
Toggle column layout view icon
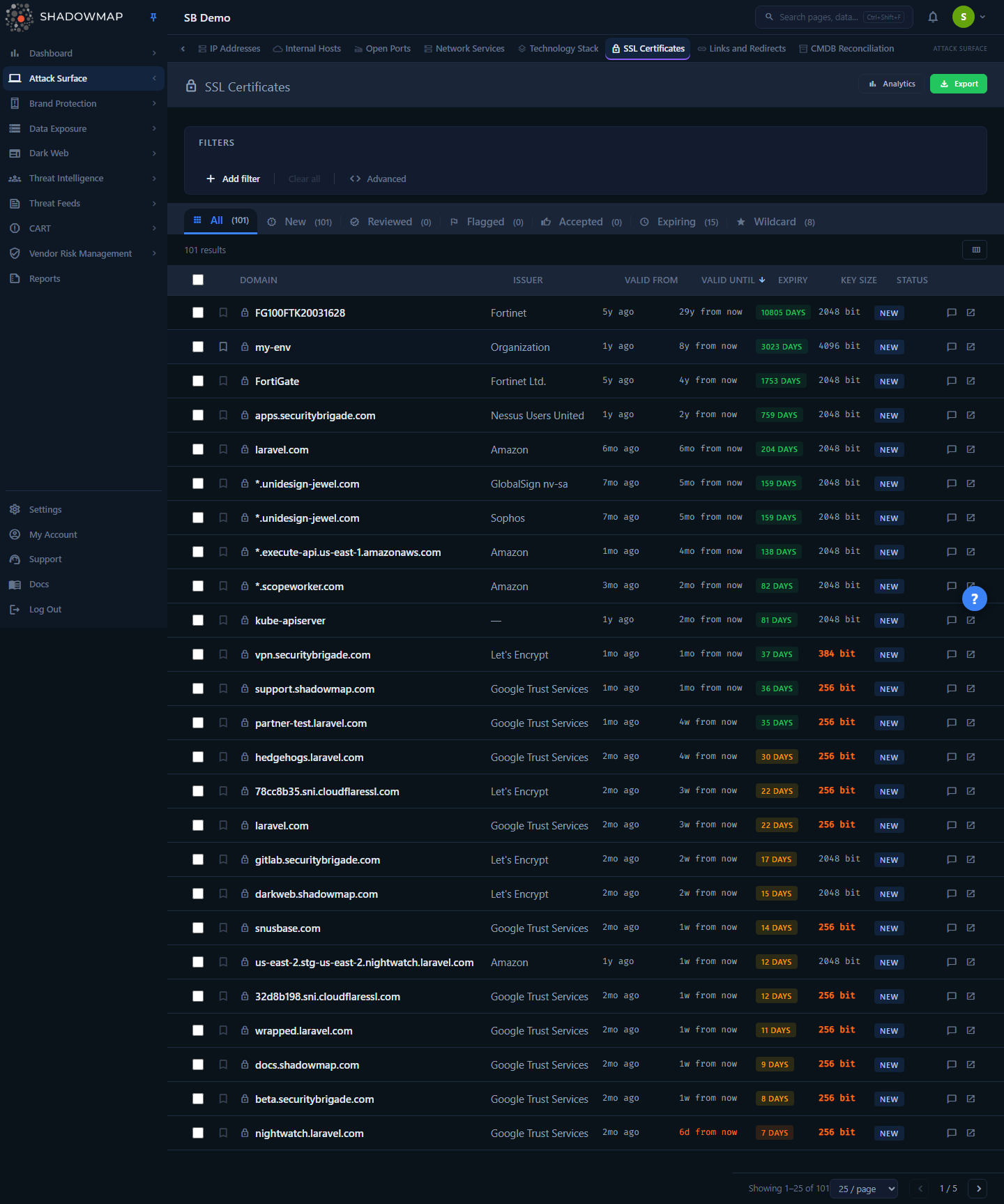pos(975,250)
